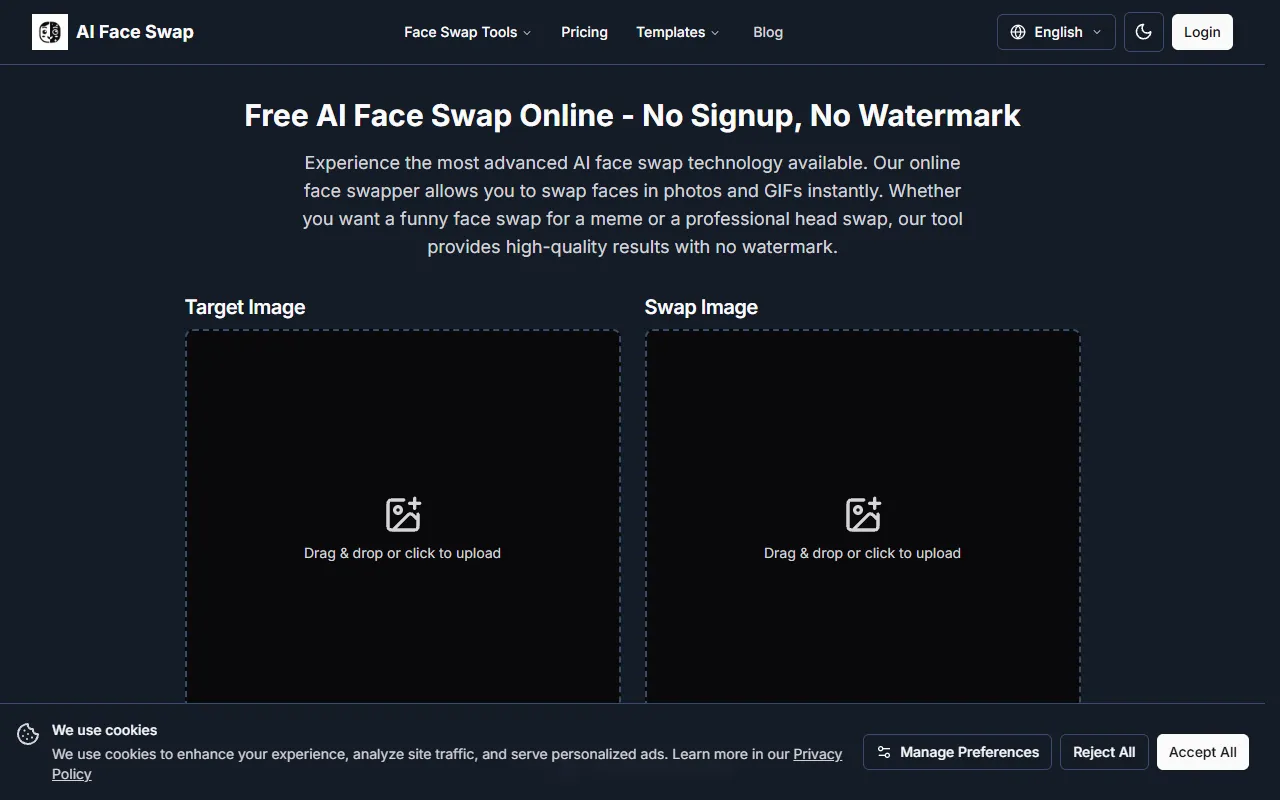Open the Privacy Policy link
Screen dimensions: 1280x800
pos(817,754)
